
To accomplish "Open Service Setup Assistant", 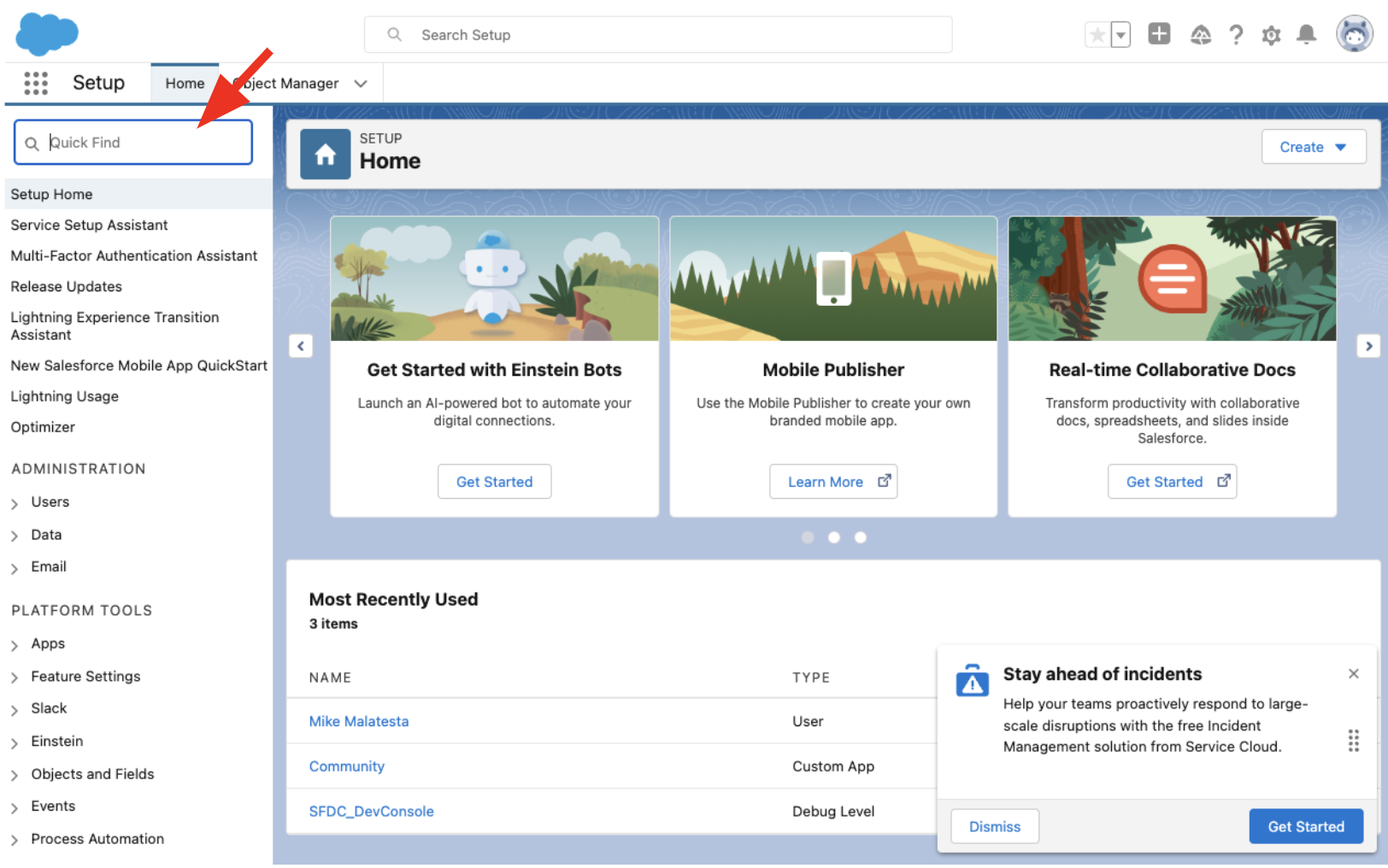I will [x=89, y=225].
